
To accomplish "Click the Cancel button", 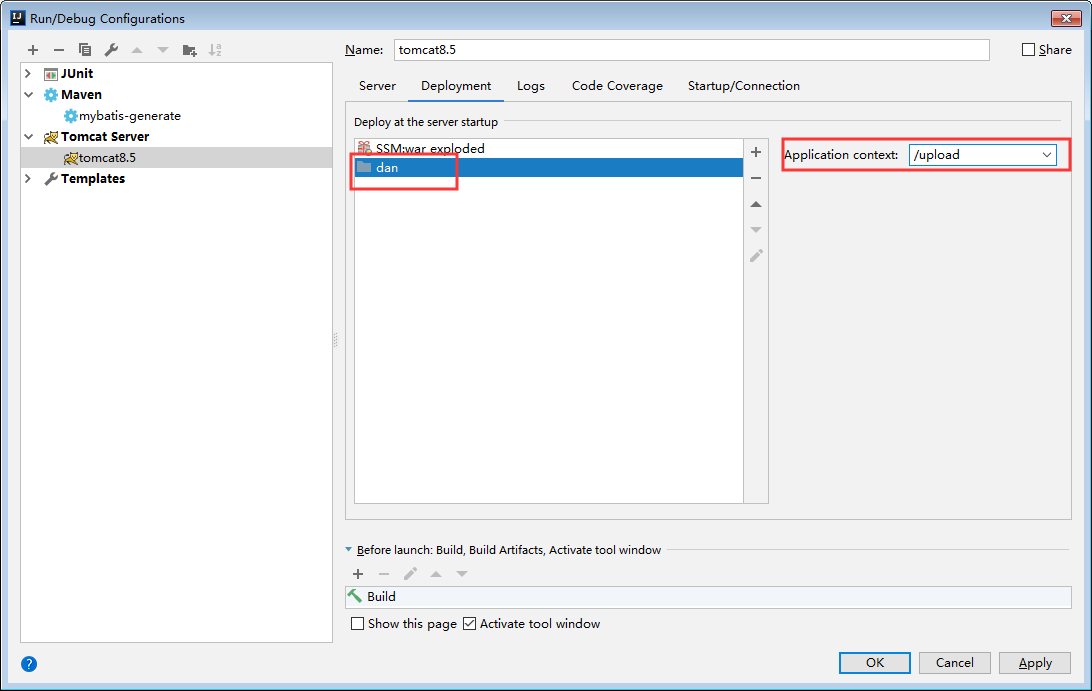I will click(x=955, y=663).
